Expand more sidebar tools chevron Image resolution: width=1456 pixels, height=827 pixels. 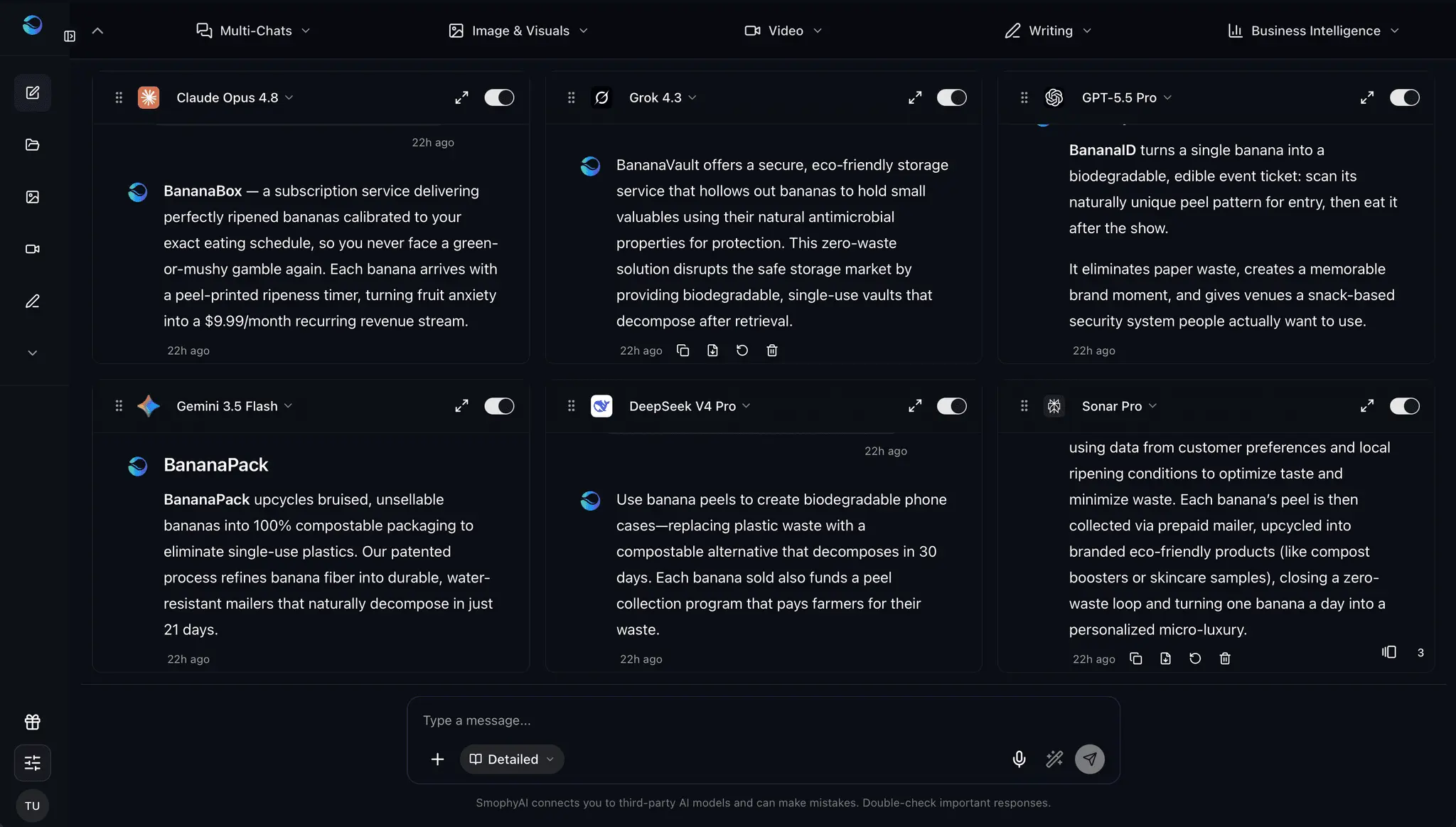[33, 353]
